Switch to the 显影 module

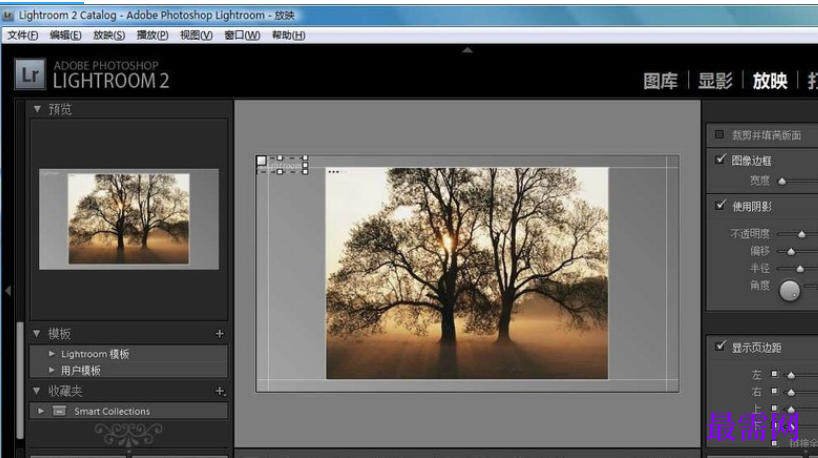(x=715, y=81)
